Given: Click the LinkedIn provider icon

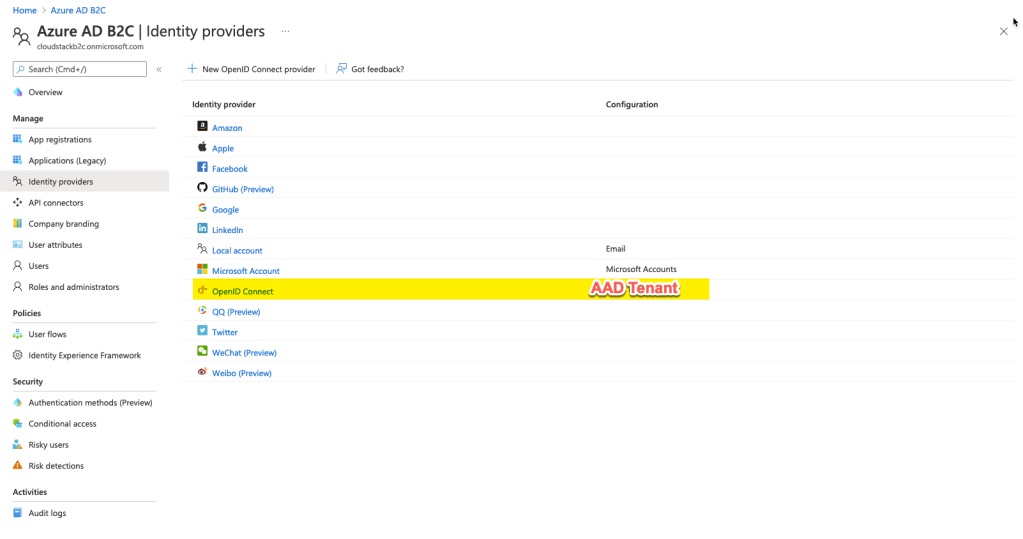Looking at the screenshot, I should (202, 229).
